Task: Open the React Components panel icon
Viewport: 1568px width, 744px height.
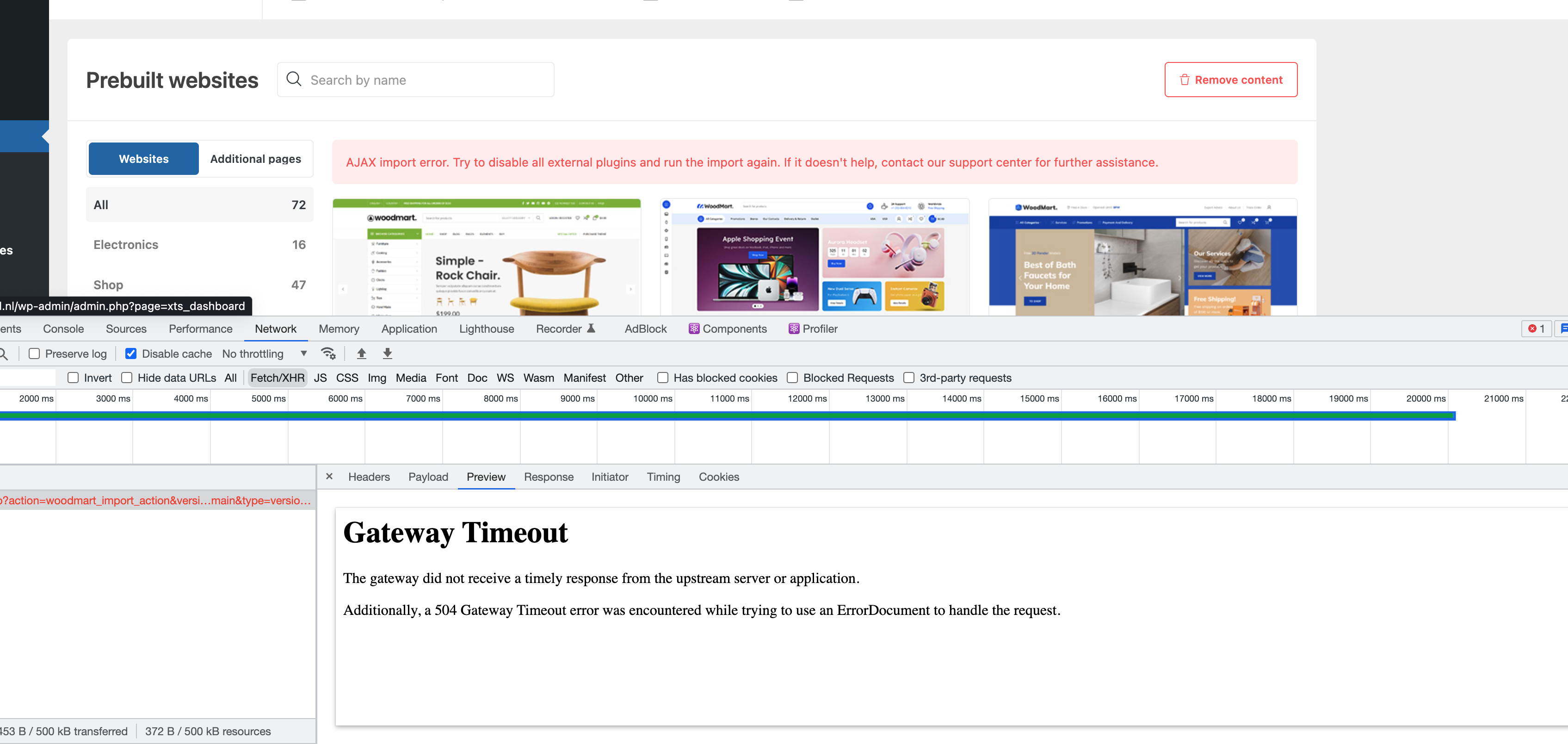Action: (x=694, y=329)
